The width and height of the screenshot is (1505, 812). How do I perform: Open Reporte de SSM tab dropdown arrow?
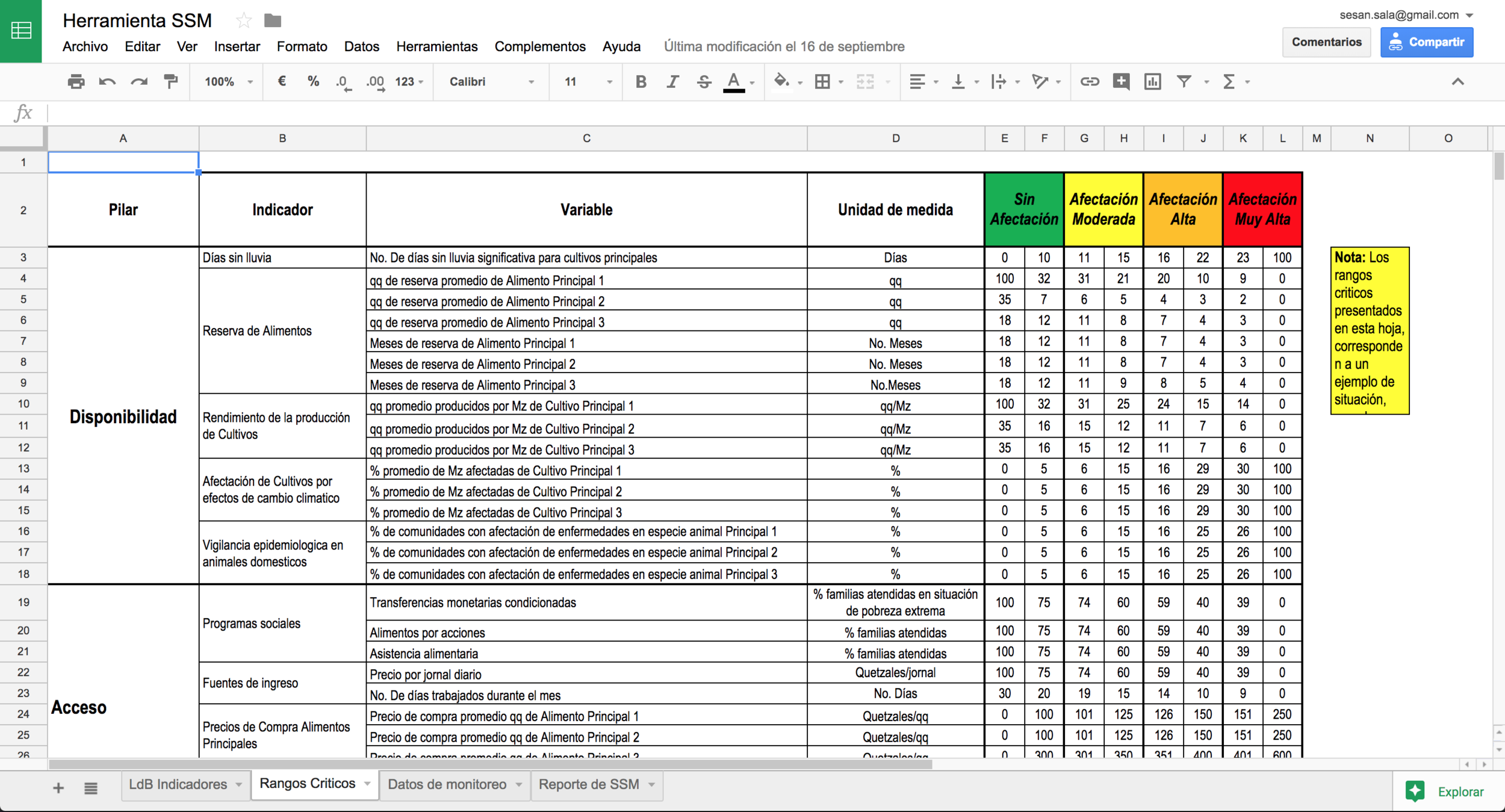651,785
